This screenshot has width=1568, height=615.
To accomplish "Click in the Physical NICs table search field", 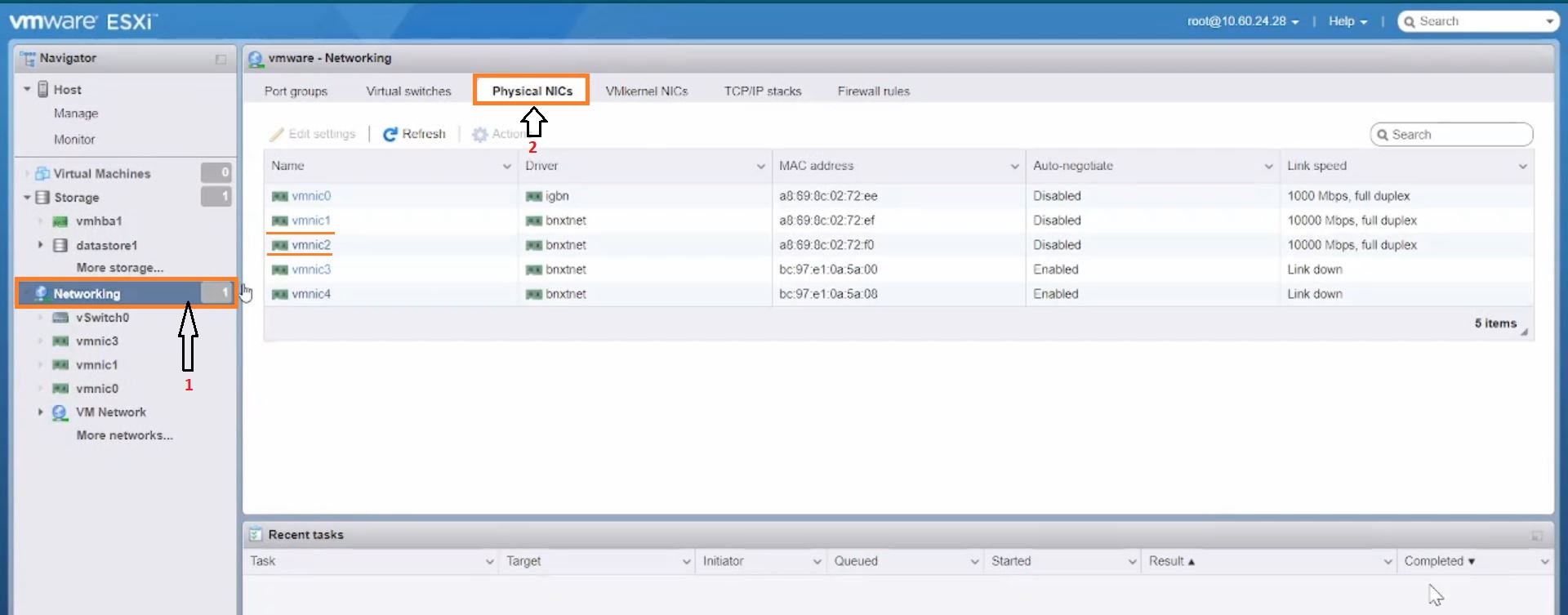I will tap(1451, 135).
